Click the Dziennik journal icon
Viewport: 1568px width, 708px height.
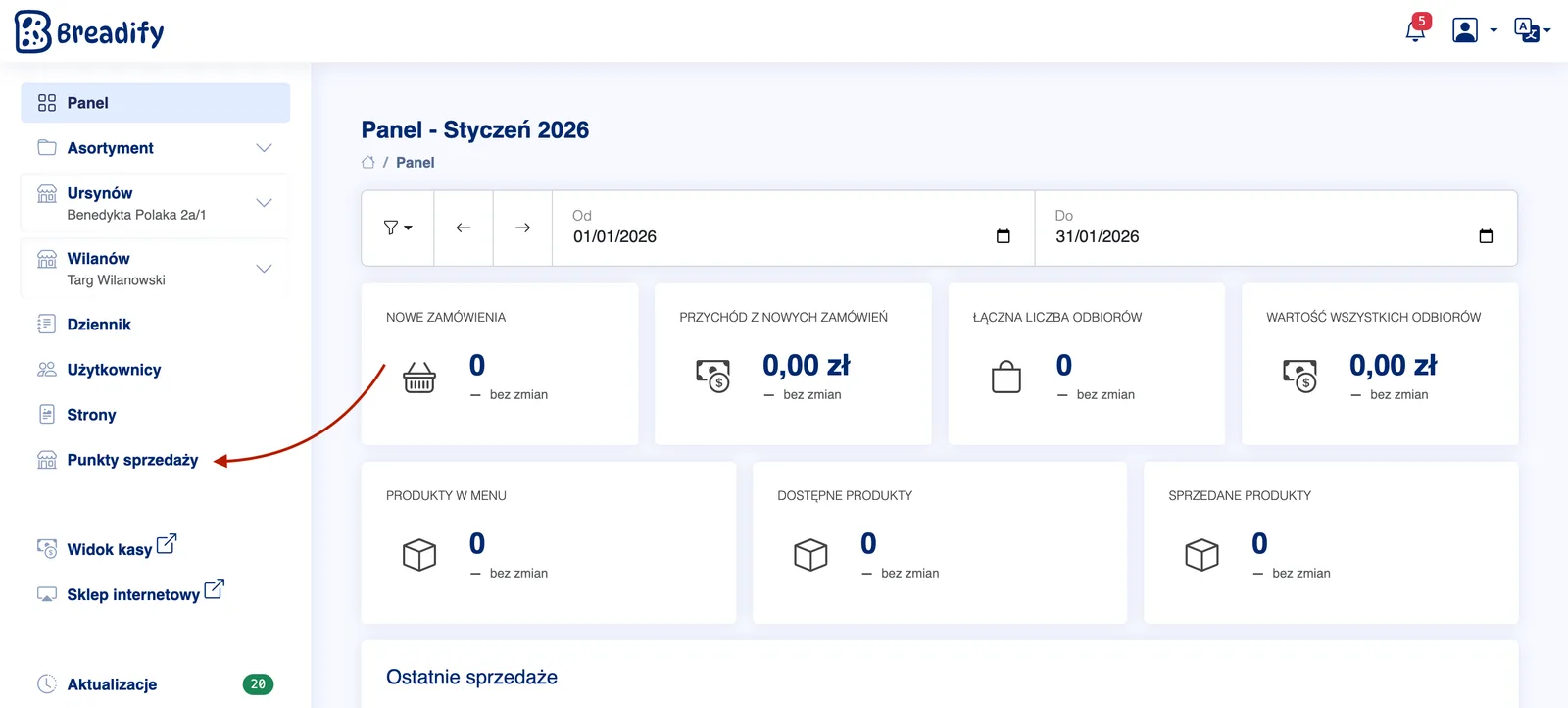47,324
